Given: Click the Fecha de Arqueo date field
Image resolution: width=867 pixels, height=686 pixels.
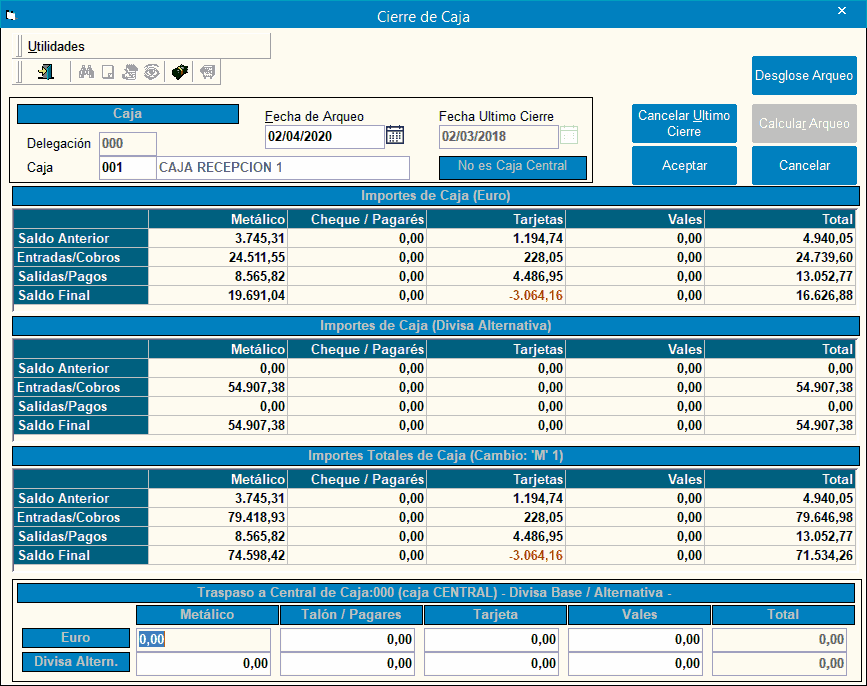Looking at the screenshot, I should pyautogui.click(x=323, y=137).
